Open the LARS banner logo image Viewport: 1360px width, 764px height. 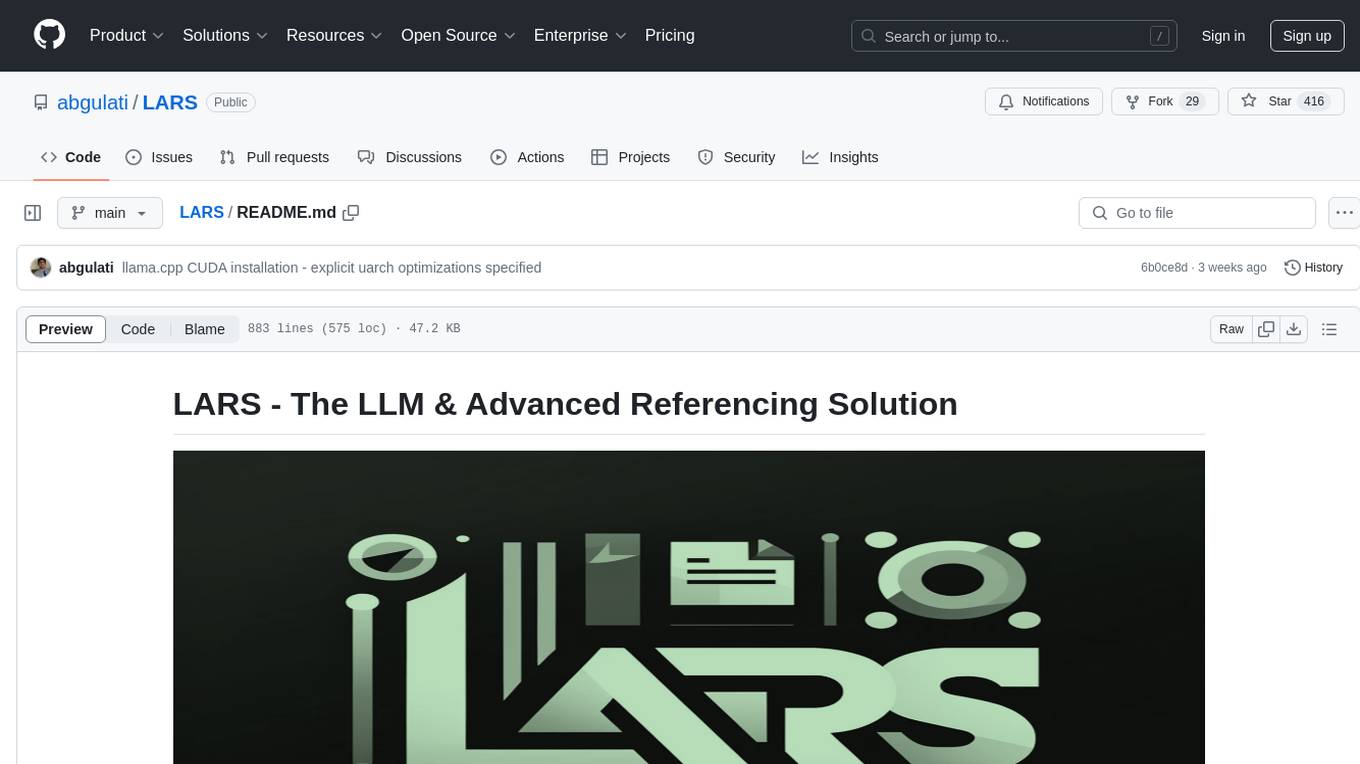pos(689,607)
